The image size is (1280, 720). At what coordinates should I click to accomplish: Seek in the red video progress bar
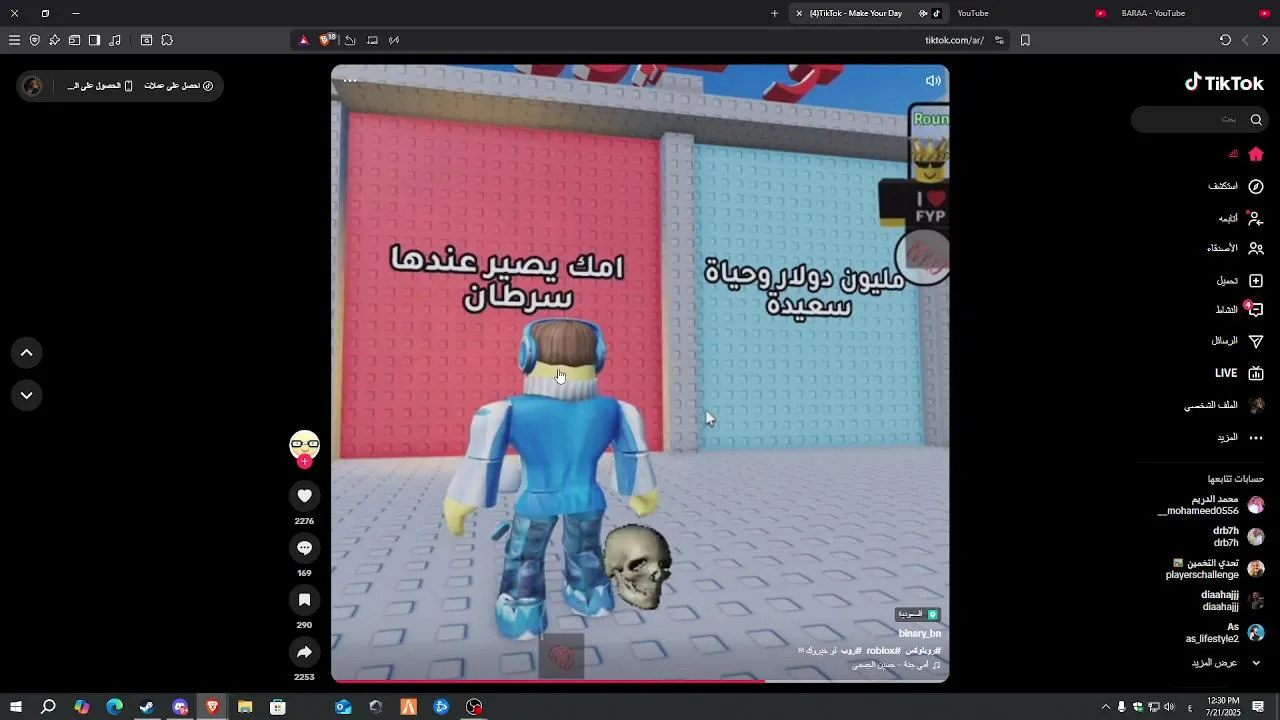[640, 681]
